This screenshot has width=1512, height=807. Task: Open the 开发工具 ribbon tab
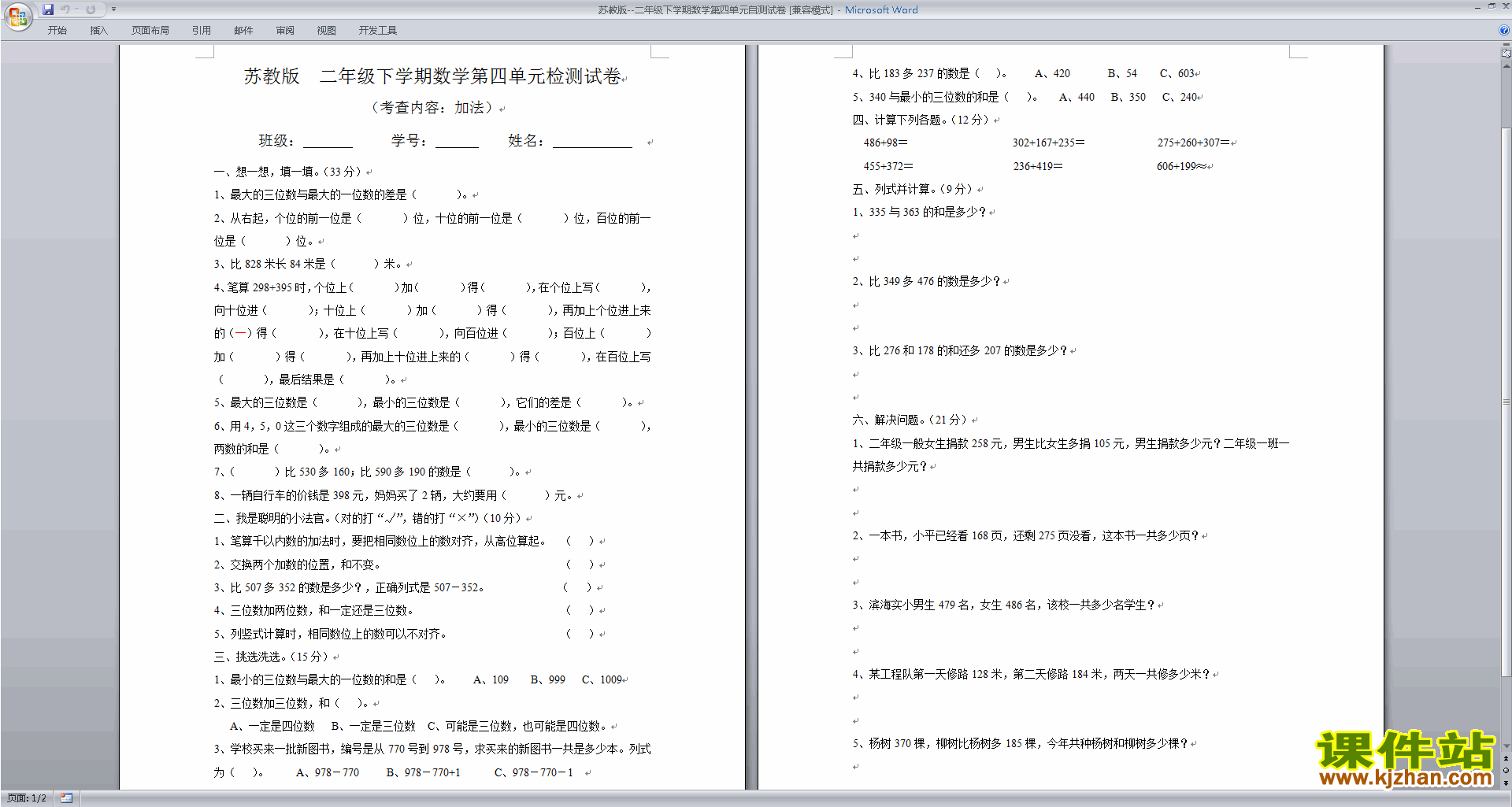377,31
